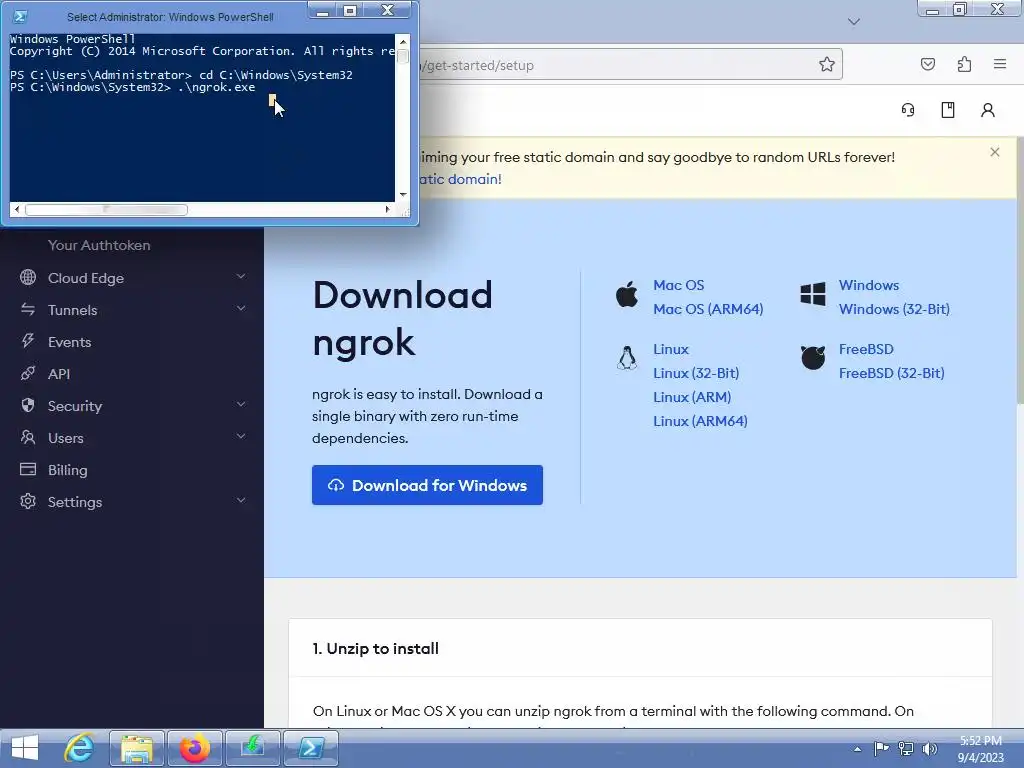Expand the Cloud Edge menu chevron

241,276
